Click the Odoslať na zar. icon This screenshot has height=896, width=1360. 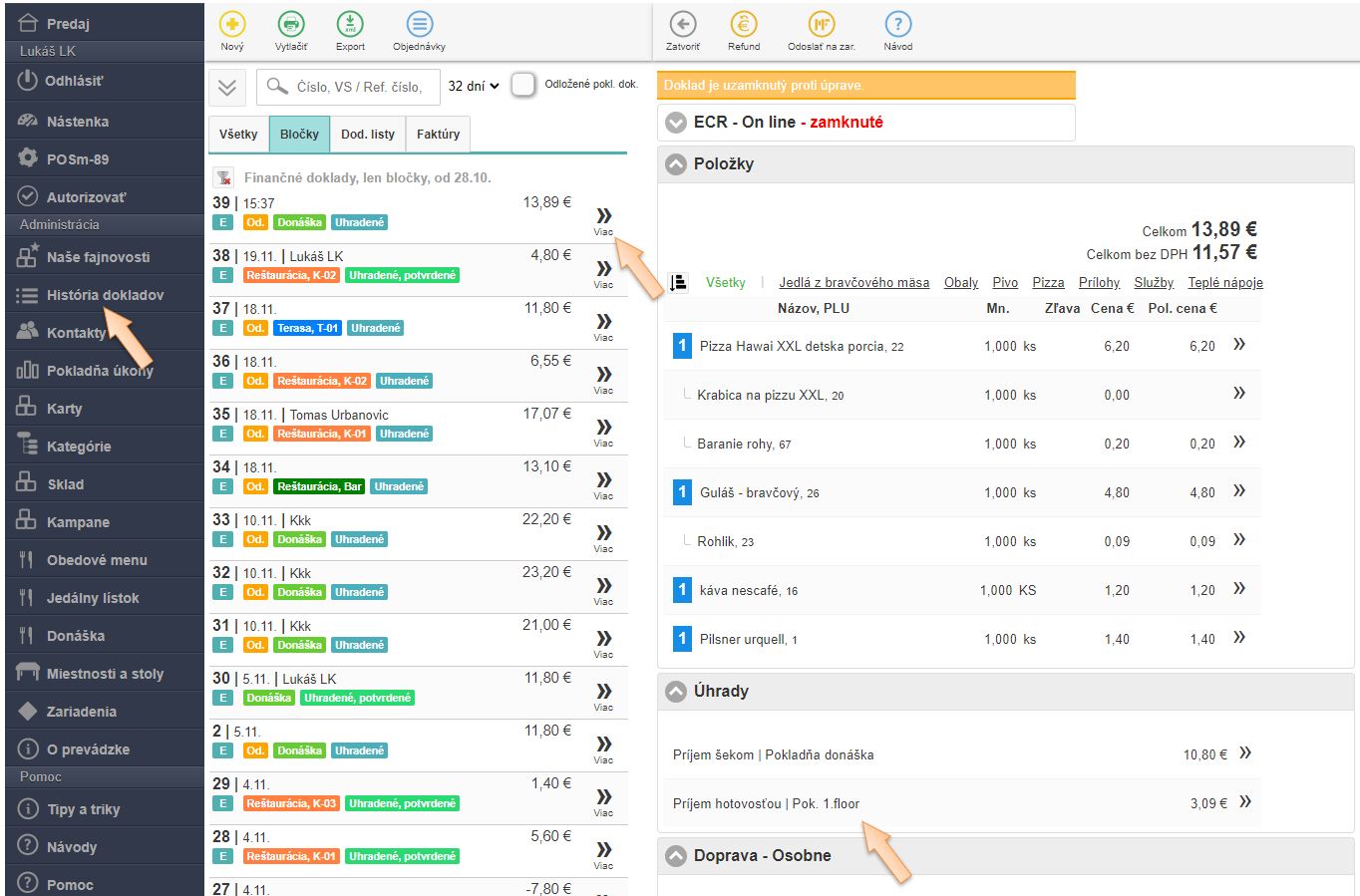[821, 25]
